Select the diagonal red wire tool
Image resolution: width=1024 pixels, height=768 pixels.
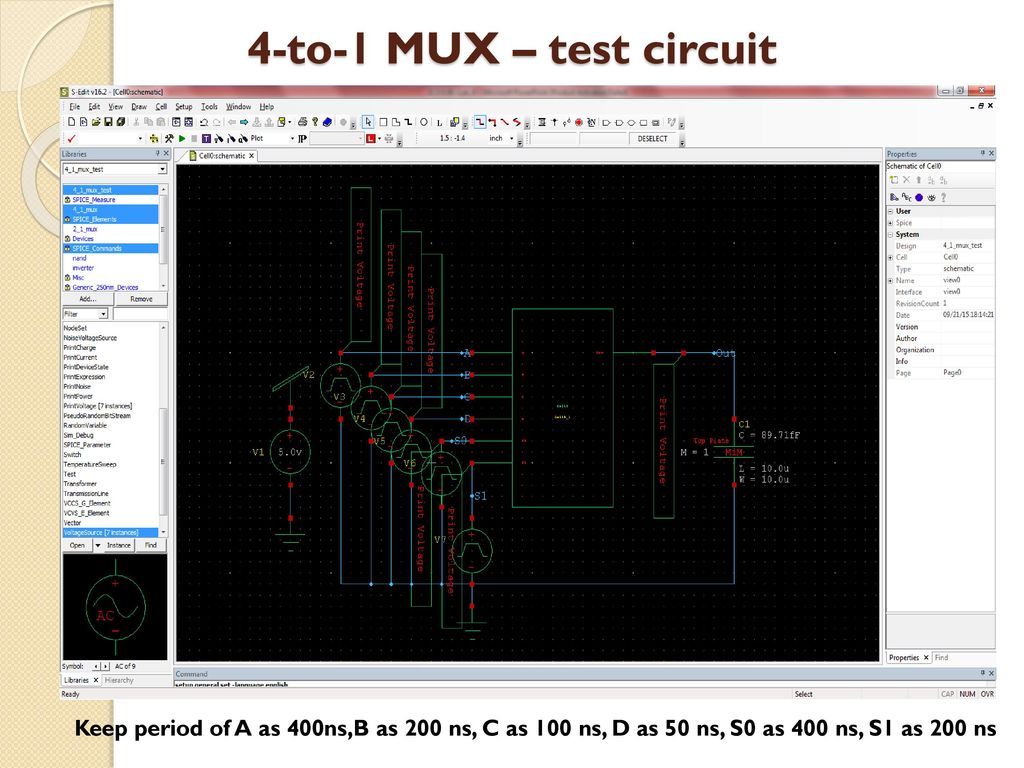[x=505, y=122]
